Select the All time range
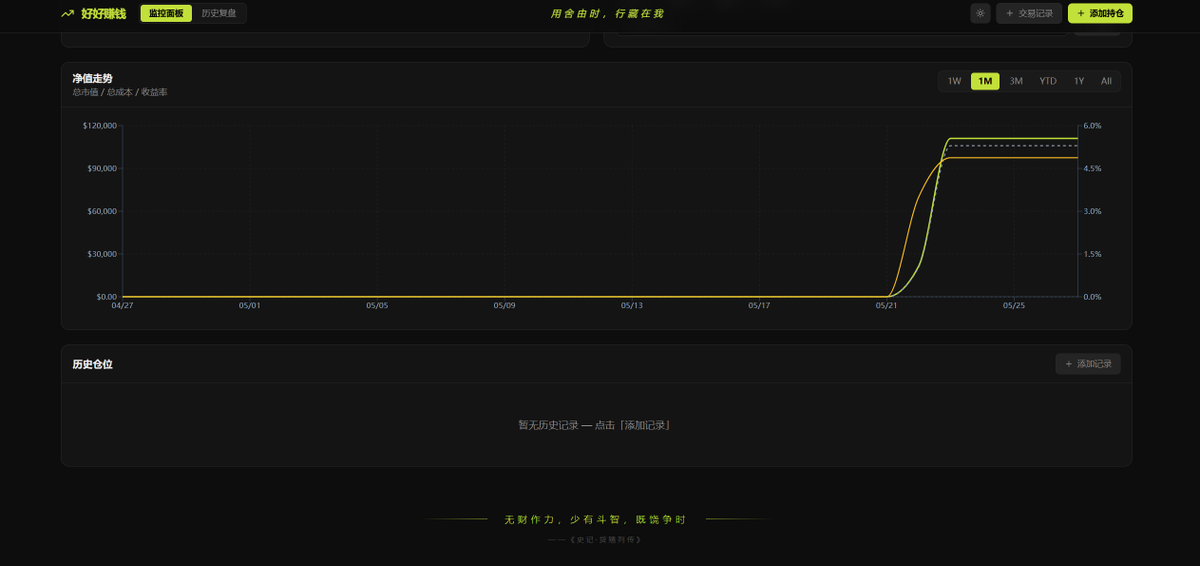This screenshot has width=1200, height=566. pyautogui.click(x=1106, y=81)
